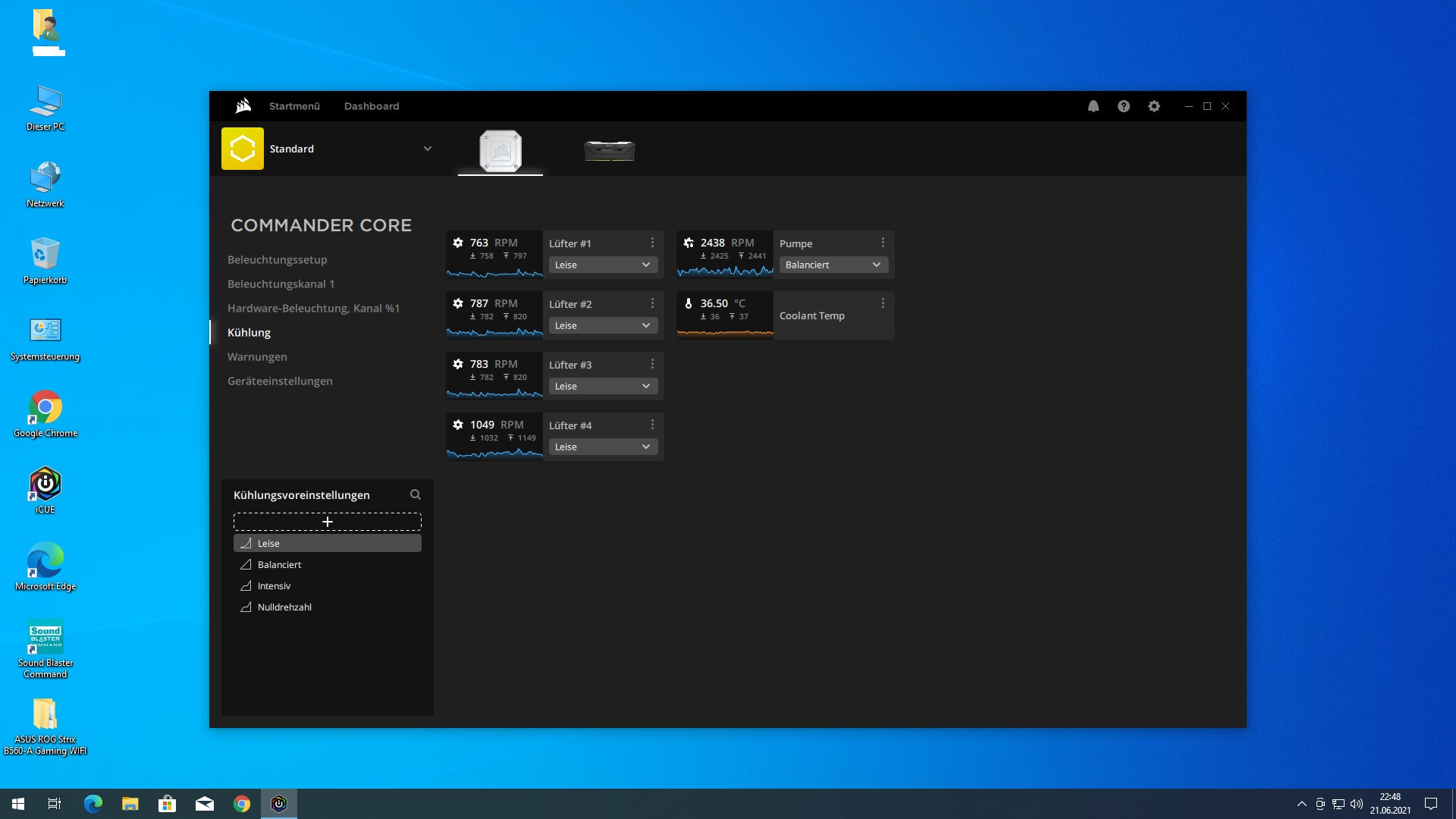Screen dimensions: 1456x819
Task: Open the three-dot menu for Pumpe
Action: [883, 243]
